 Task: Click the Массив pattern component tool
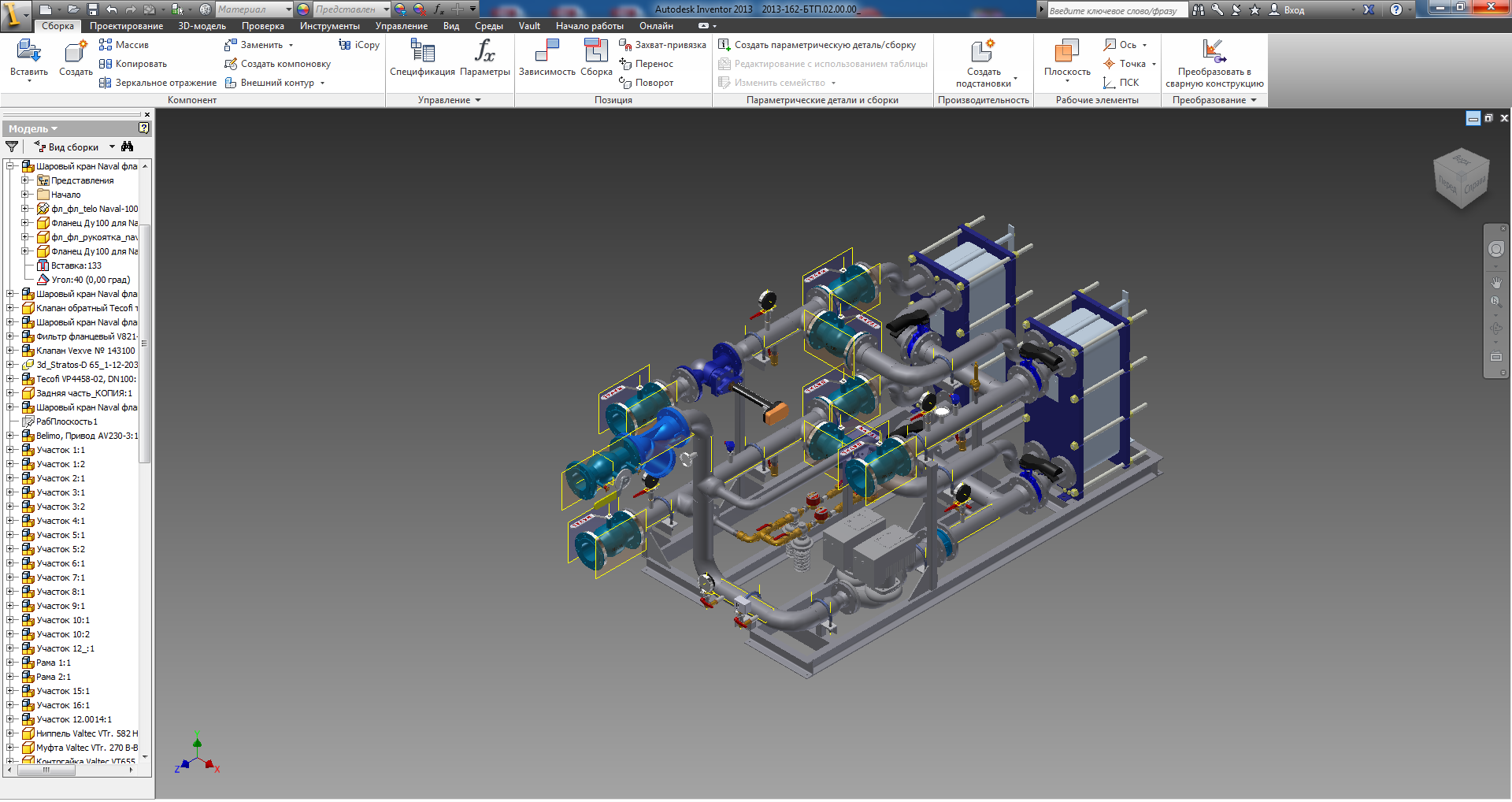click(x=124, y=45)
